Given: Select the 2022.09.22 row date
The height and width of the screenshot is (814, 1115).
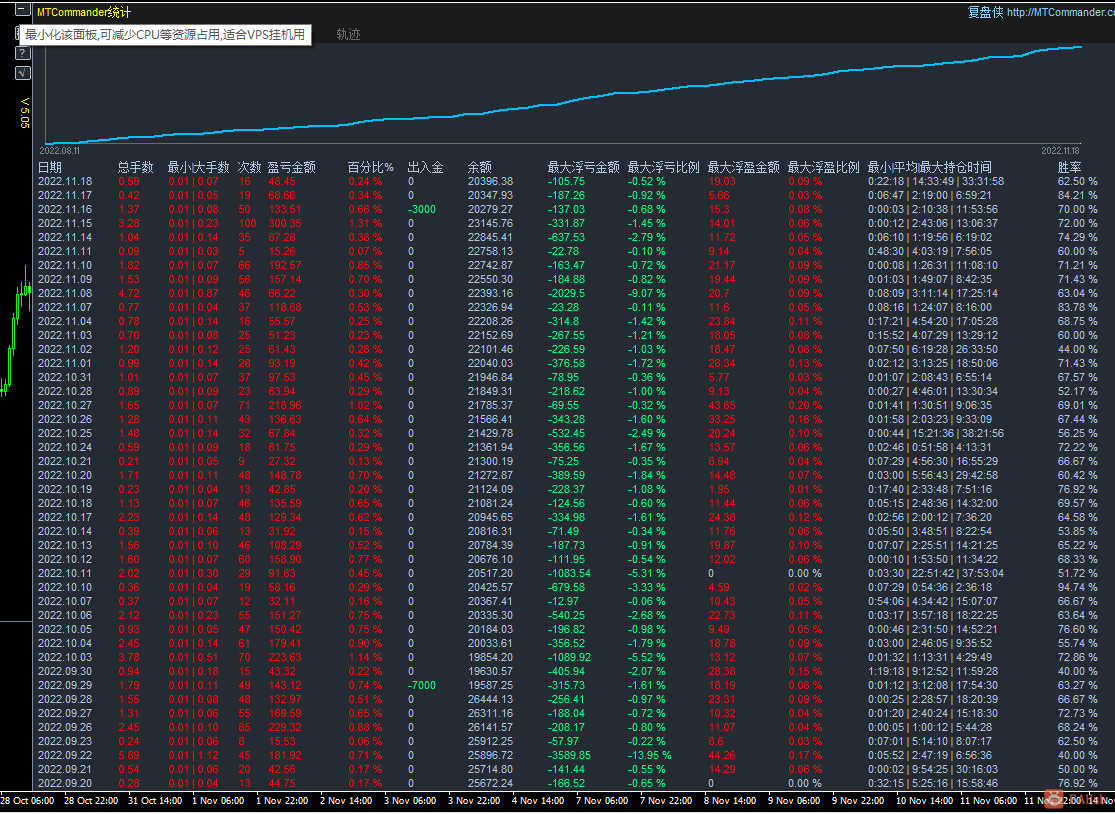Looking at the screenshot, I should coord(65,755).
